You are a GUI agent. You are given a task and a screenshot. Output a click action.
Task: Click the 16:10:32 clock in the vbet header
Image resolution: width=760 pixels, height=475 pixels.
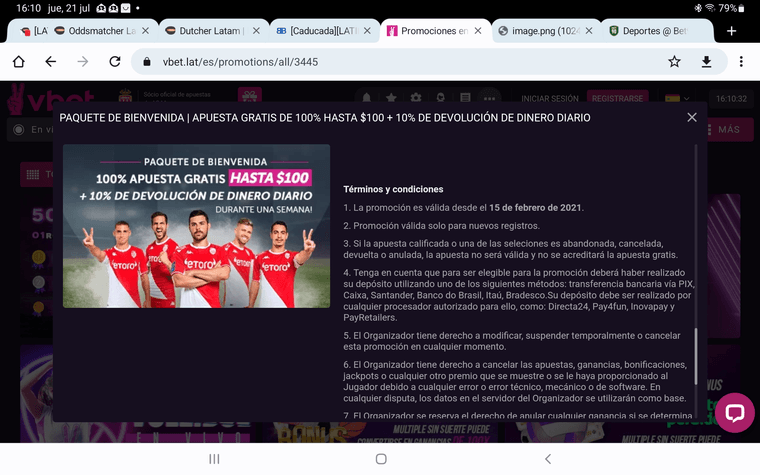tap(731, 98)
